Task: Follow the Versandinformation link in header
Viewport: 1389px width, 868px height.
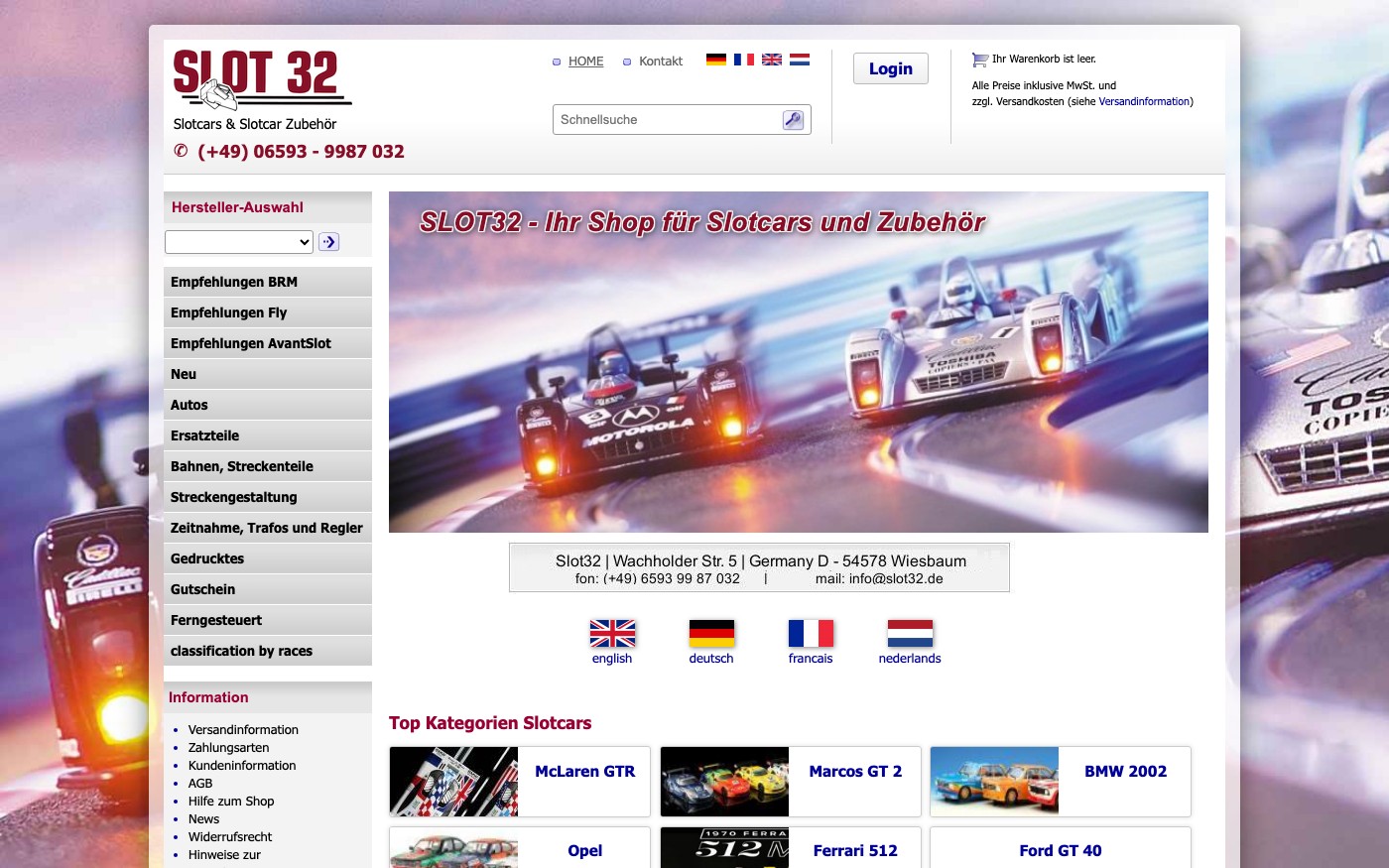Action: (1144, 101)
